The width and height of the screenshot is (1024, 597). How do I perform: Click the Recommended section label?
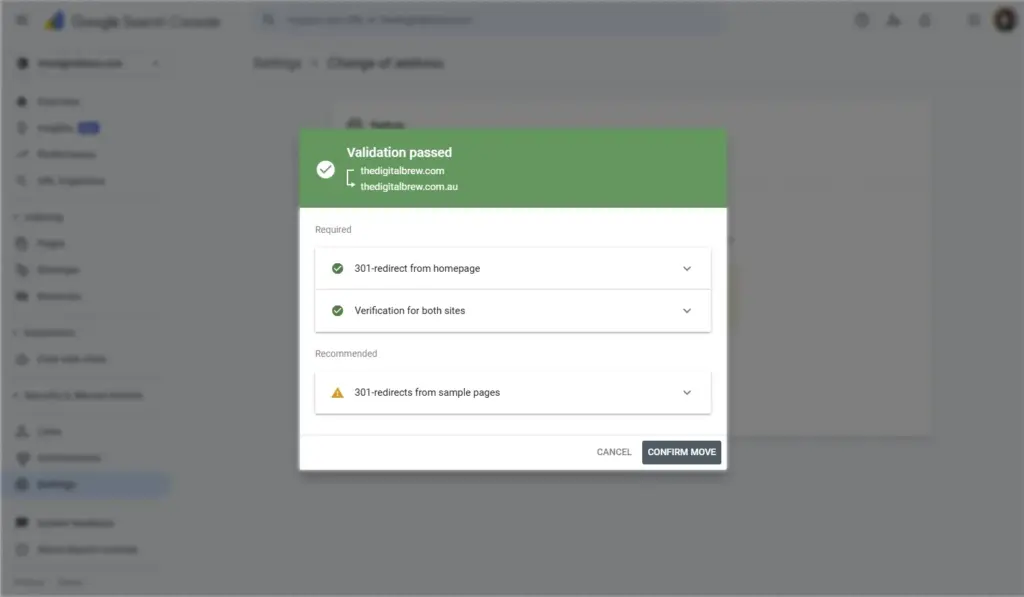(346, 353)
